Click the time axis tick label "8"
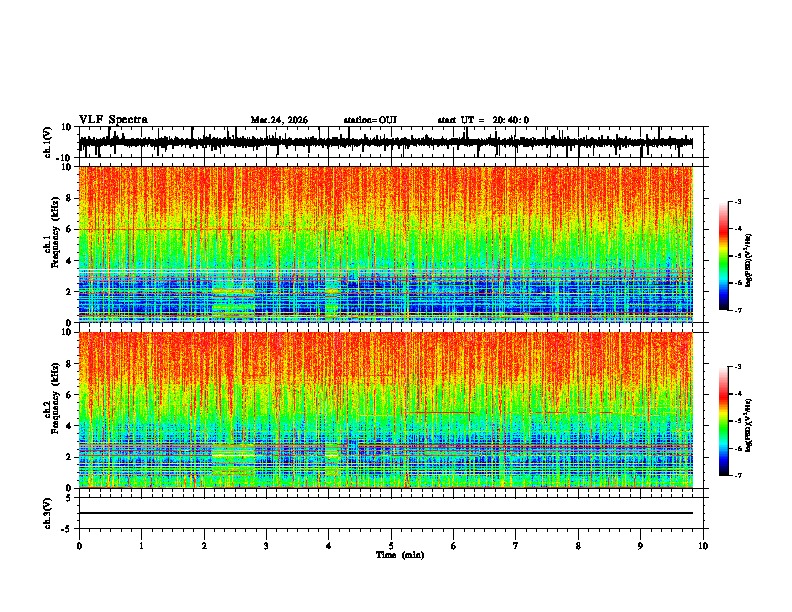 578,546
